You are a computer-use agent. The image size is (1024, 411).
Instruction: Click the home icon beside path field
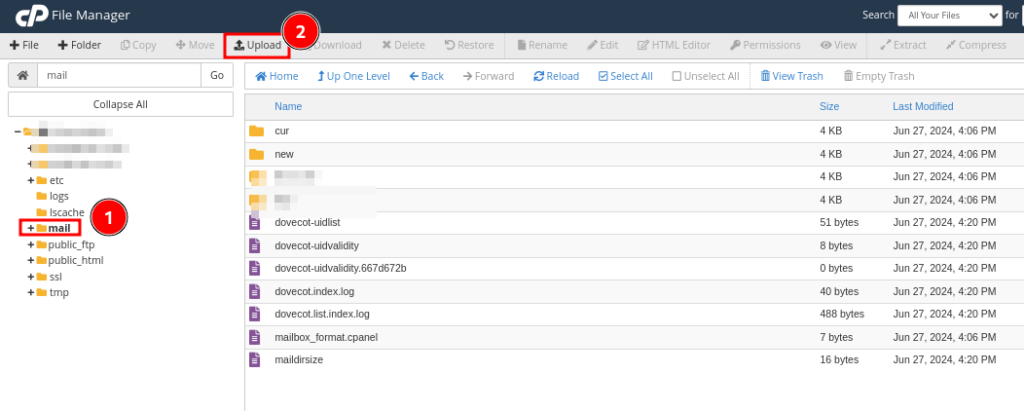(23, 75)
